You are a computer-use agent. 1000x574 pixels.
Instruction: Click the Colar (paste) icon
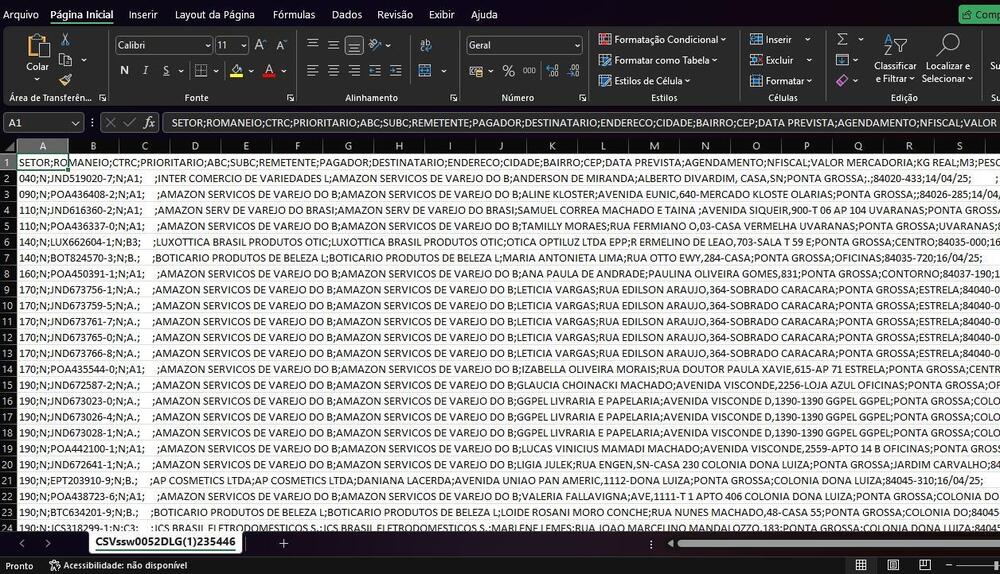click(x=38, y=46)
